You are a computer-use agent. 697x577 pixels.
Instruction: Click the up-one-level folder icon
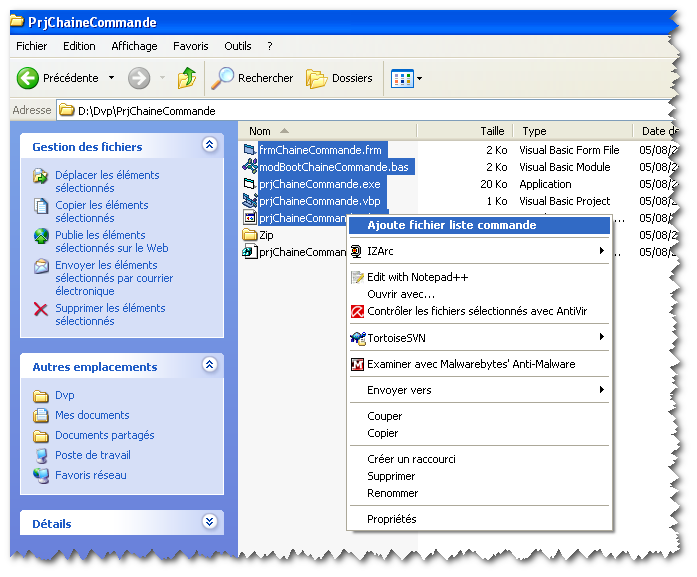pyautogui.click(x=187, y=78)
